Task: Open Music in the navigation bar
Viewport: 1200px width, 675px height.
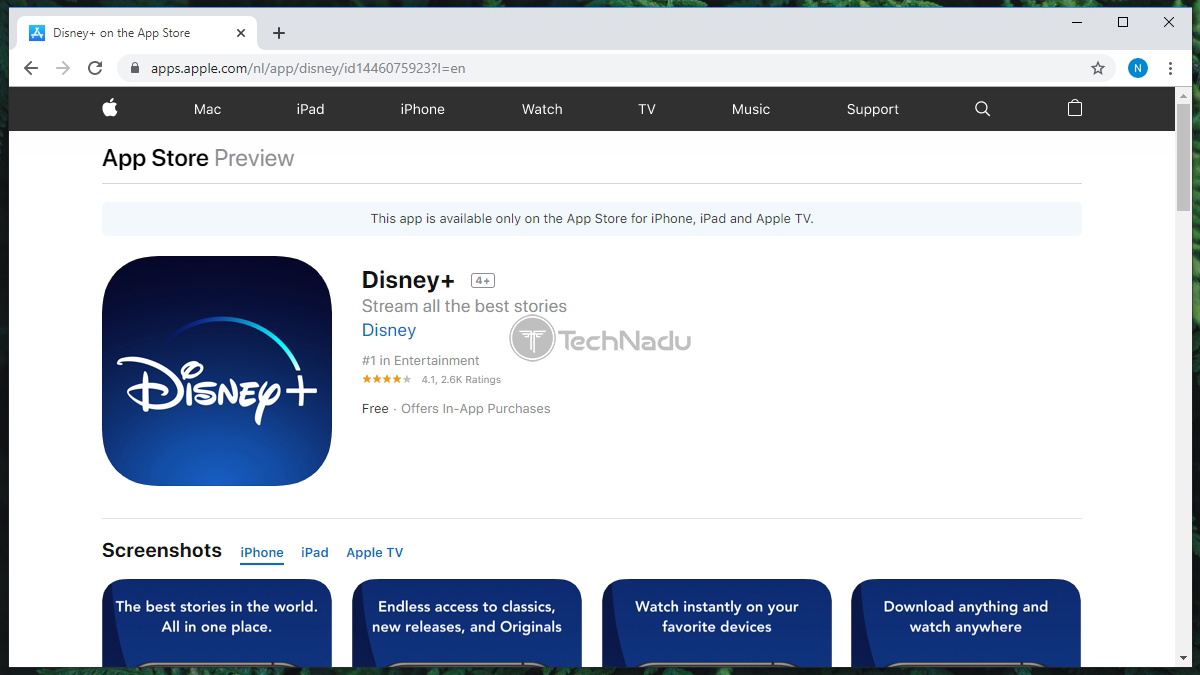Action: [x=751, y=109]
